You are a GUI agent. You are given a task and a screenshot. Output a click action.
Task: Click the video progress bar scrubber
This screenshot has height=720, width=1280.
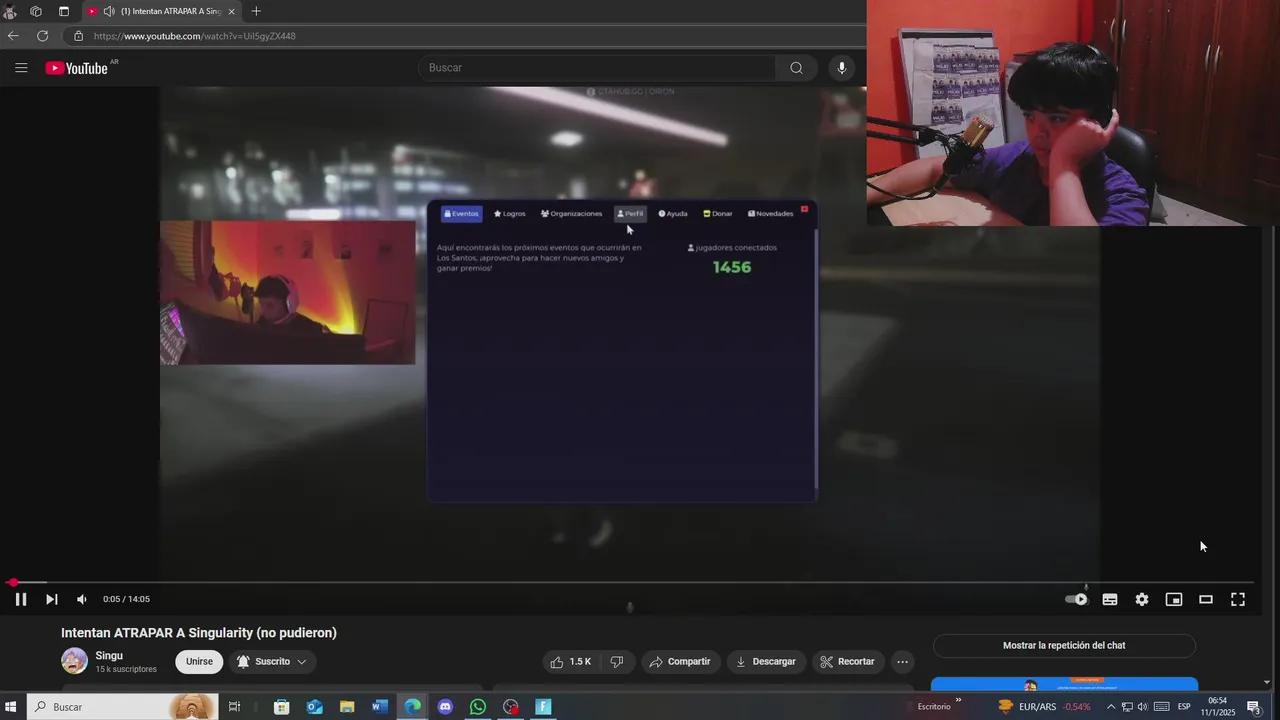click(x=13, y=582)
